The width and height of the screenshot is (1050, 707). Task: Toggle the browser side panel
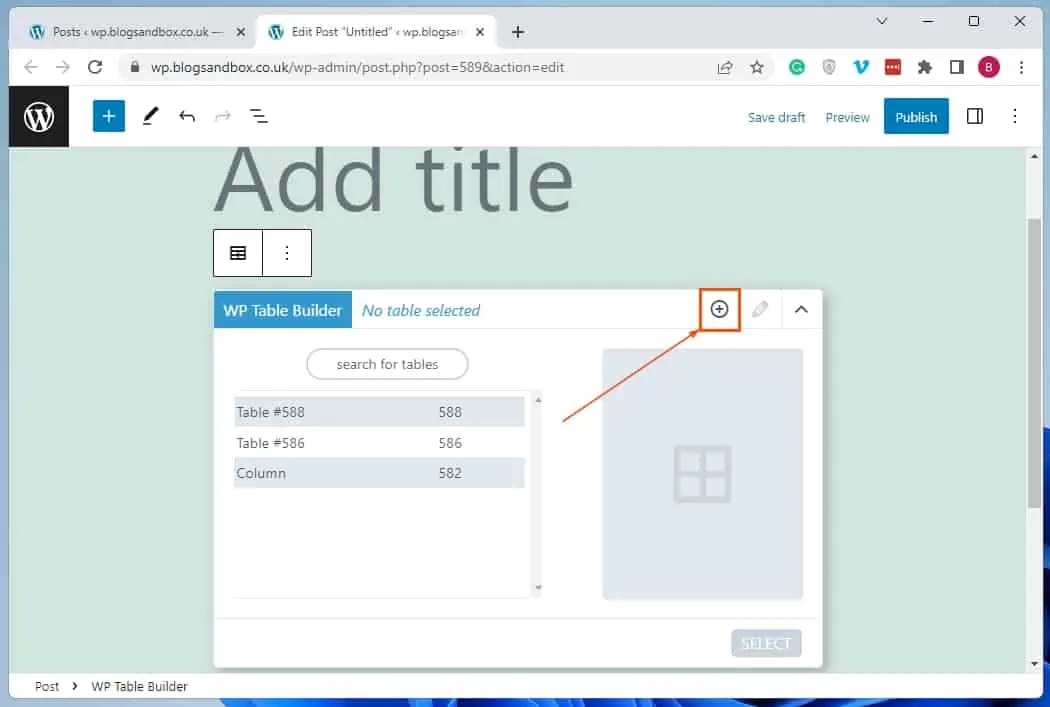point(957,67)
